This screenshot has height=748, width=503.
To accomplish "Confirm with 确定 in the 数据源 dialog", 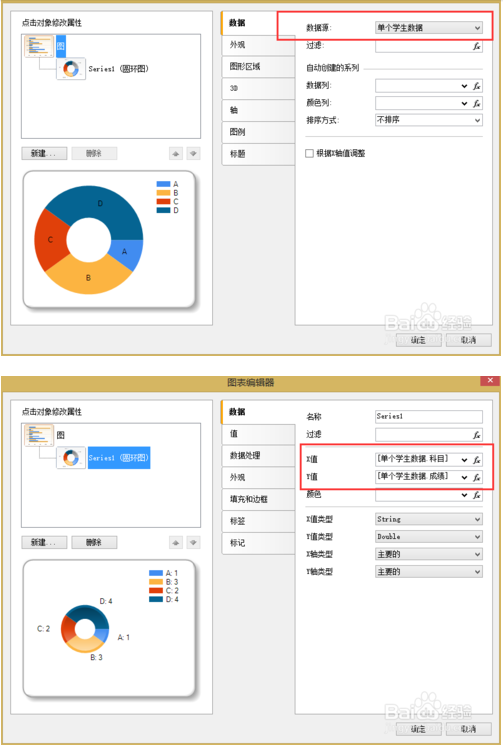I will [x=419, y=340].
